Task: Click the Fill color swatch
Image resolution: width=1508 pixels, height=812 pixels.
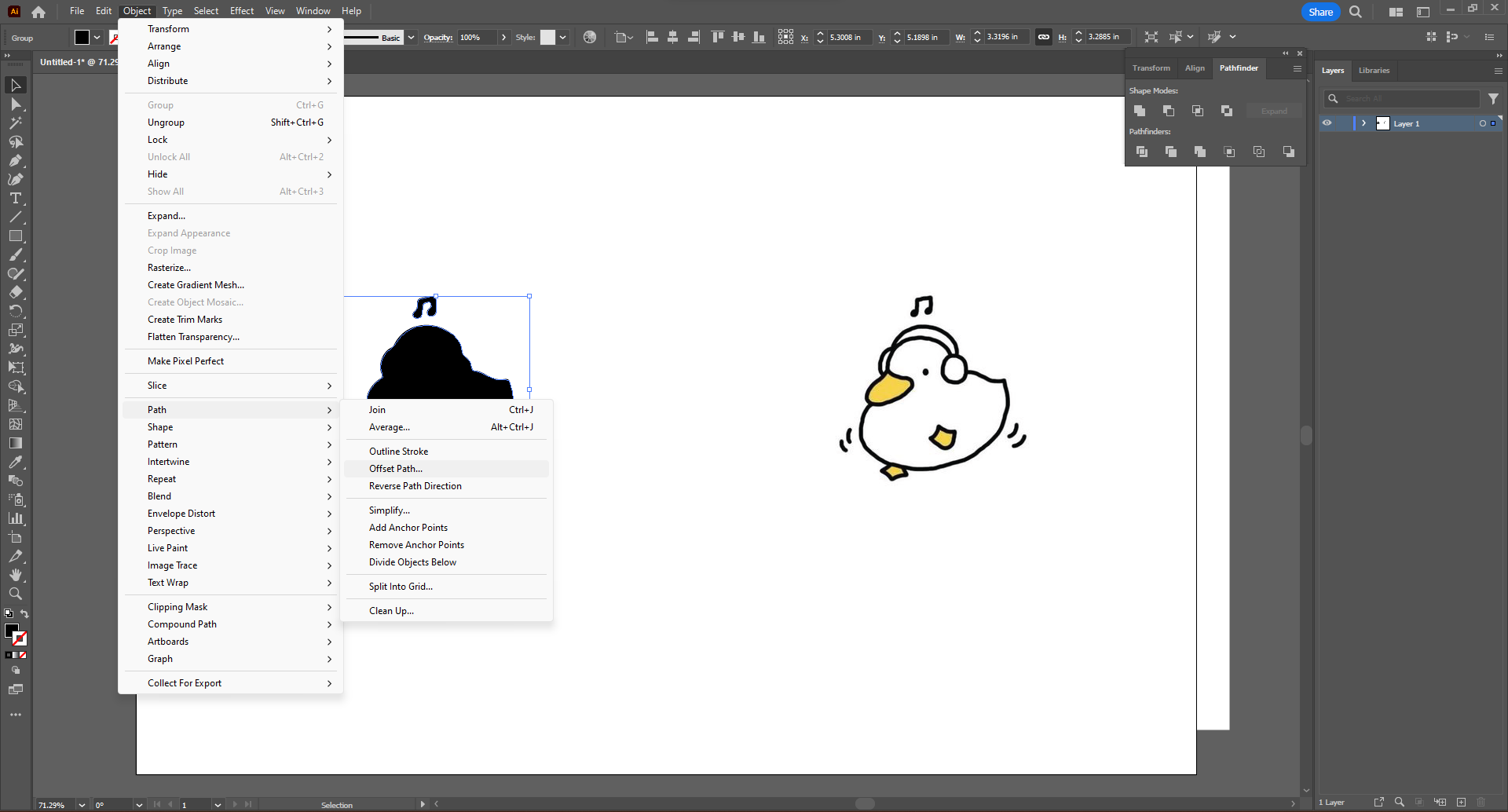Action: [13, 629]
